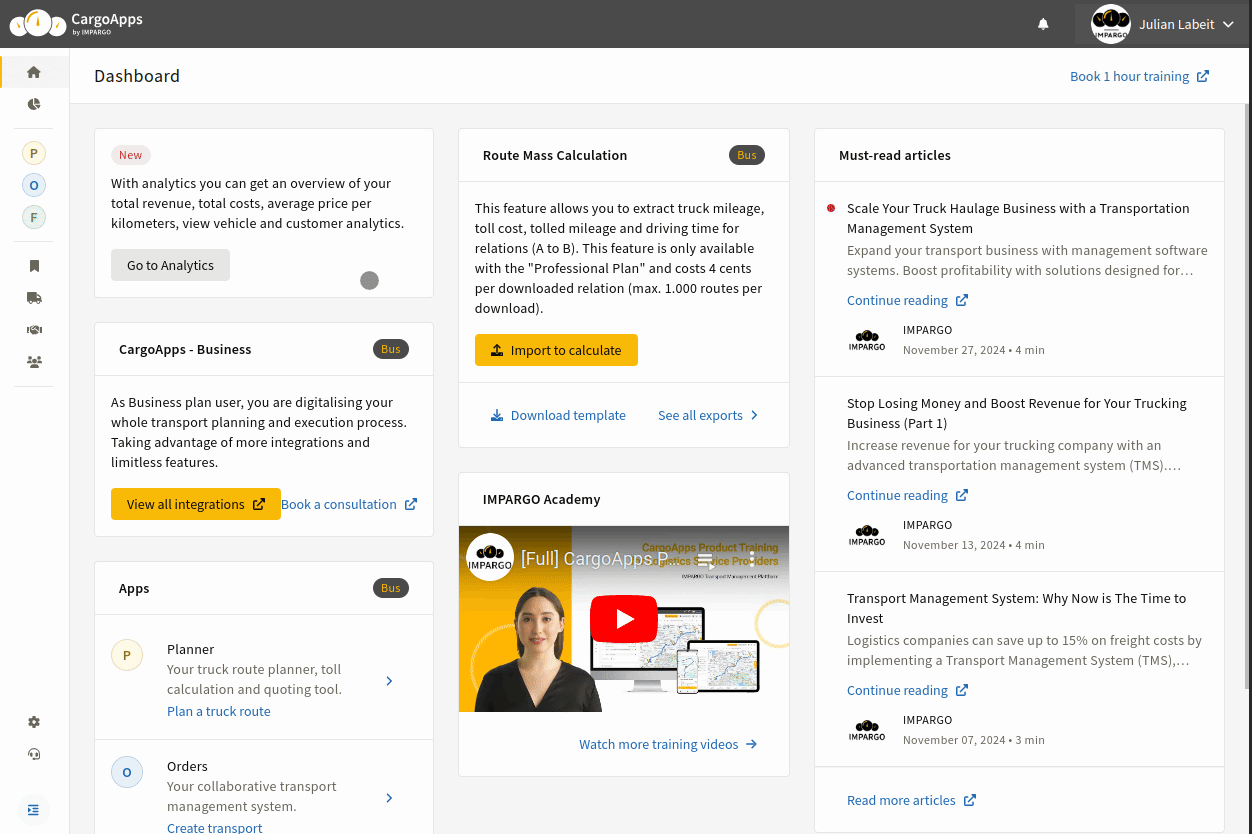Open the Home dashboard sidebar icon
This screenshot has height=834, width=1252.
34,72
